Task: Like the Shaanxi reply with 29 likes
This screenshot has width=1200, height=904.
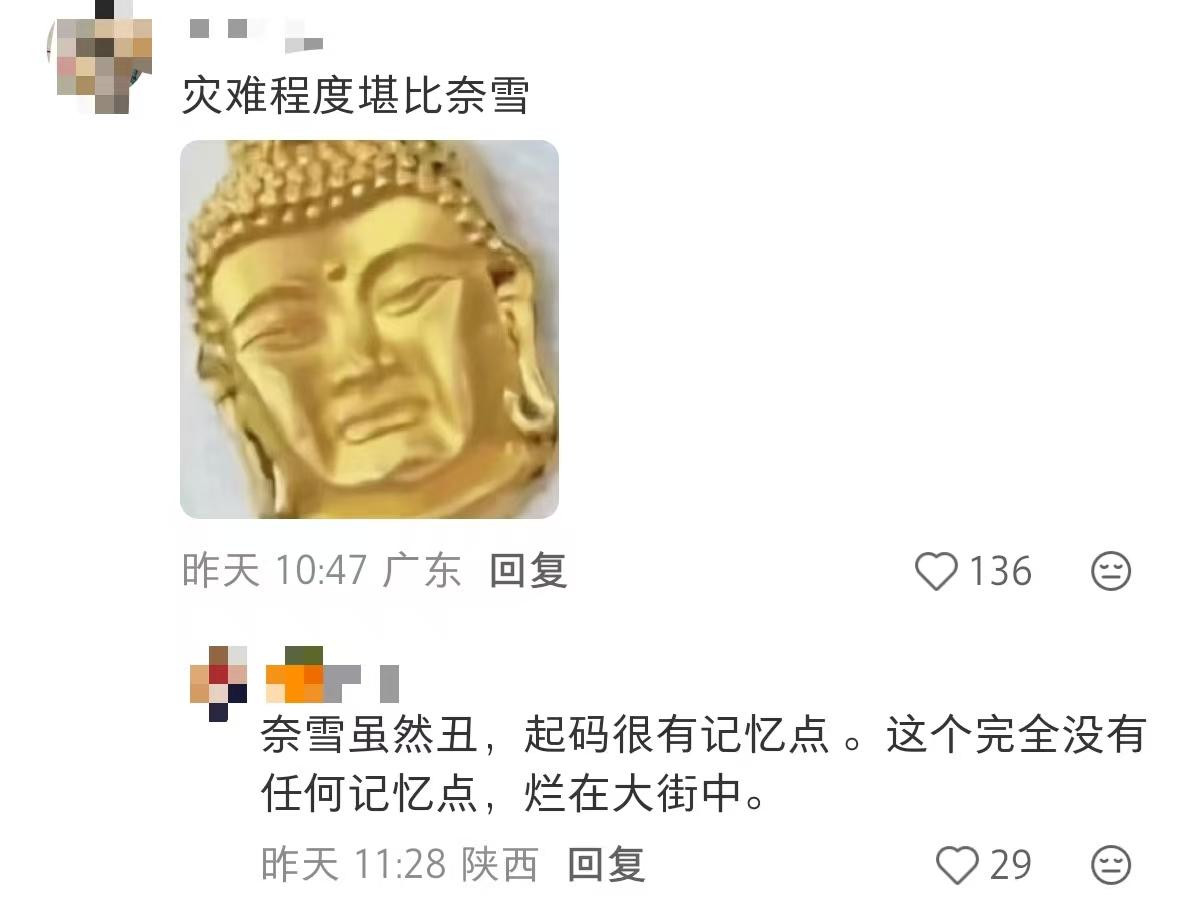Action: 957,865
